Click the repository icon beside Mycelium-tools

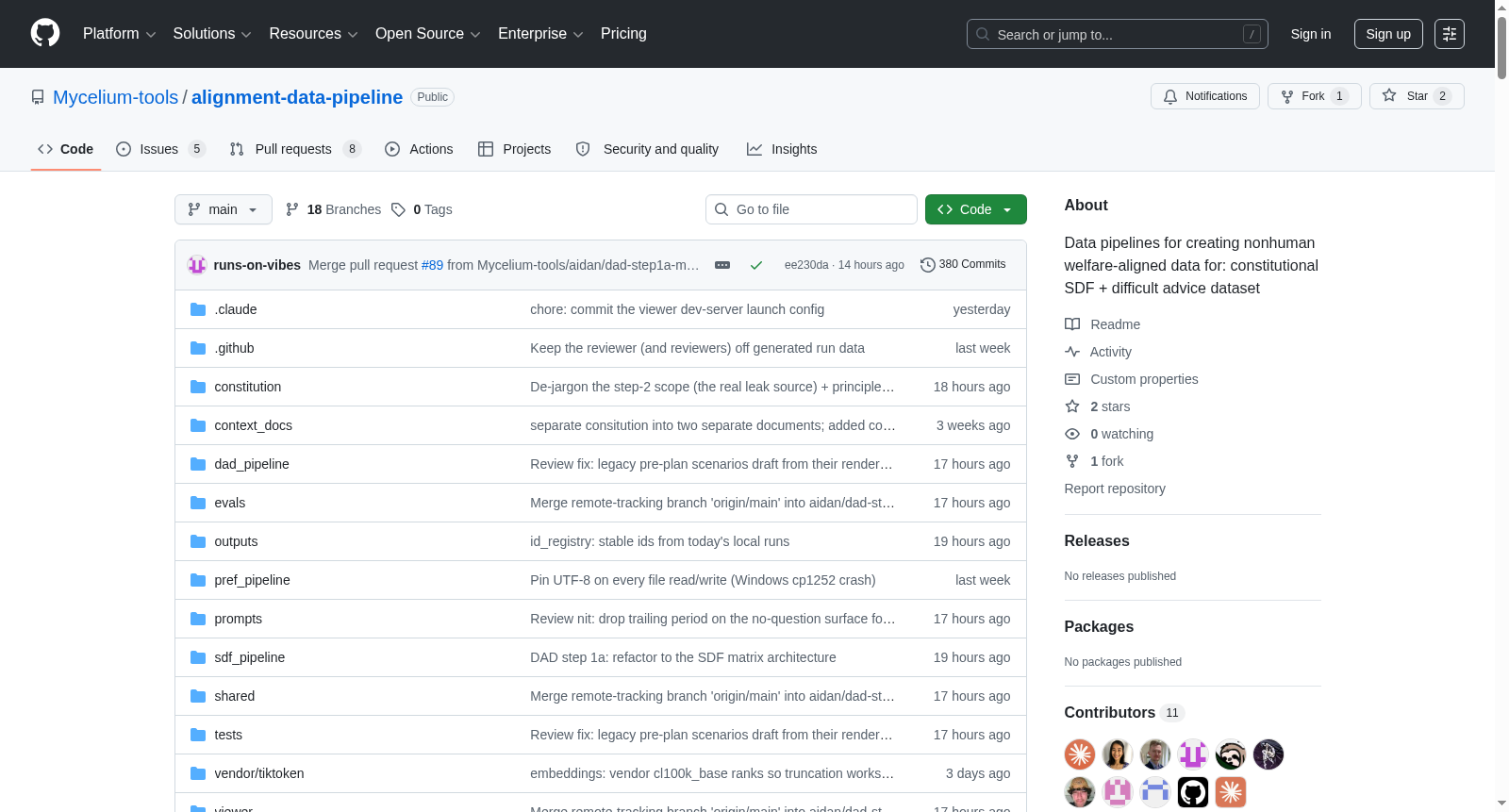click(x=38, y=97)
